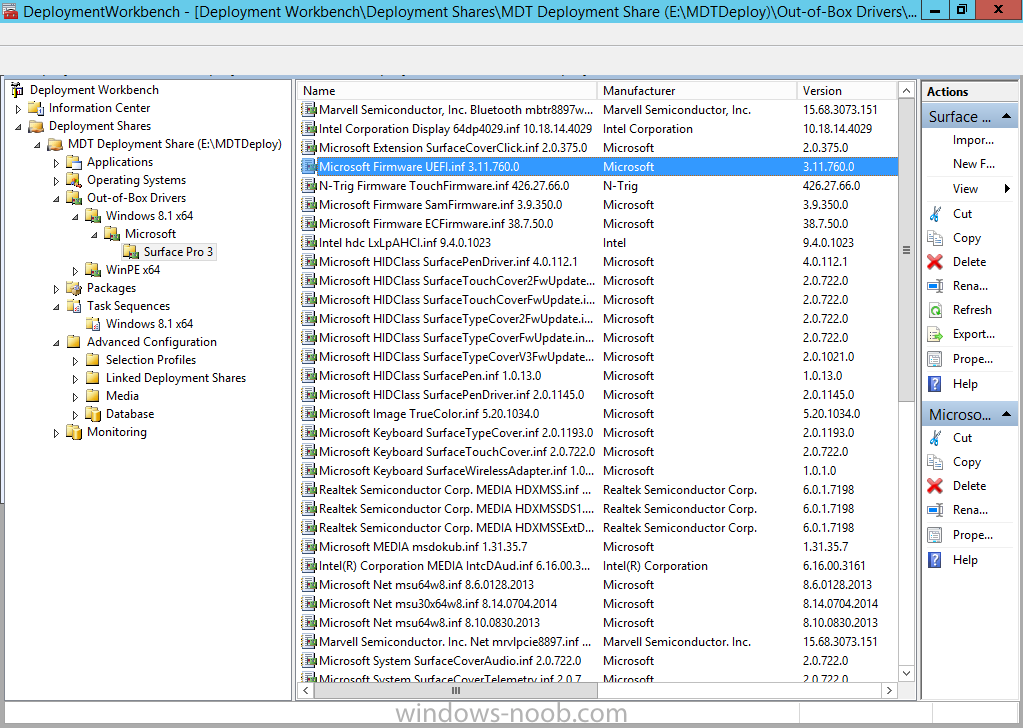Screen dimensions: 1023x728
Task: Expand the Monitoring tree node
Action: point(56,433)
